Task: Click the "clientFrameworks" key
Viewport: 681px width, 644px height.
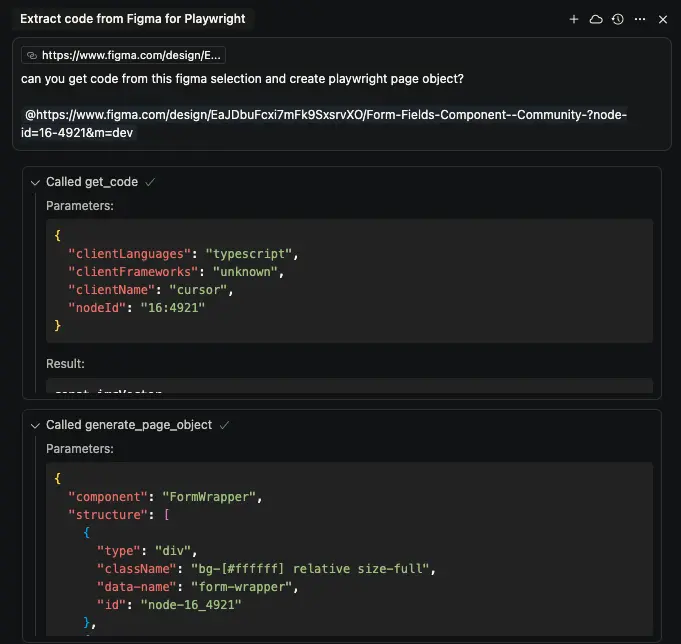Action: click(133, 272)
